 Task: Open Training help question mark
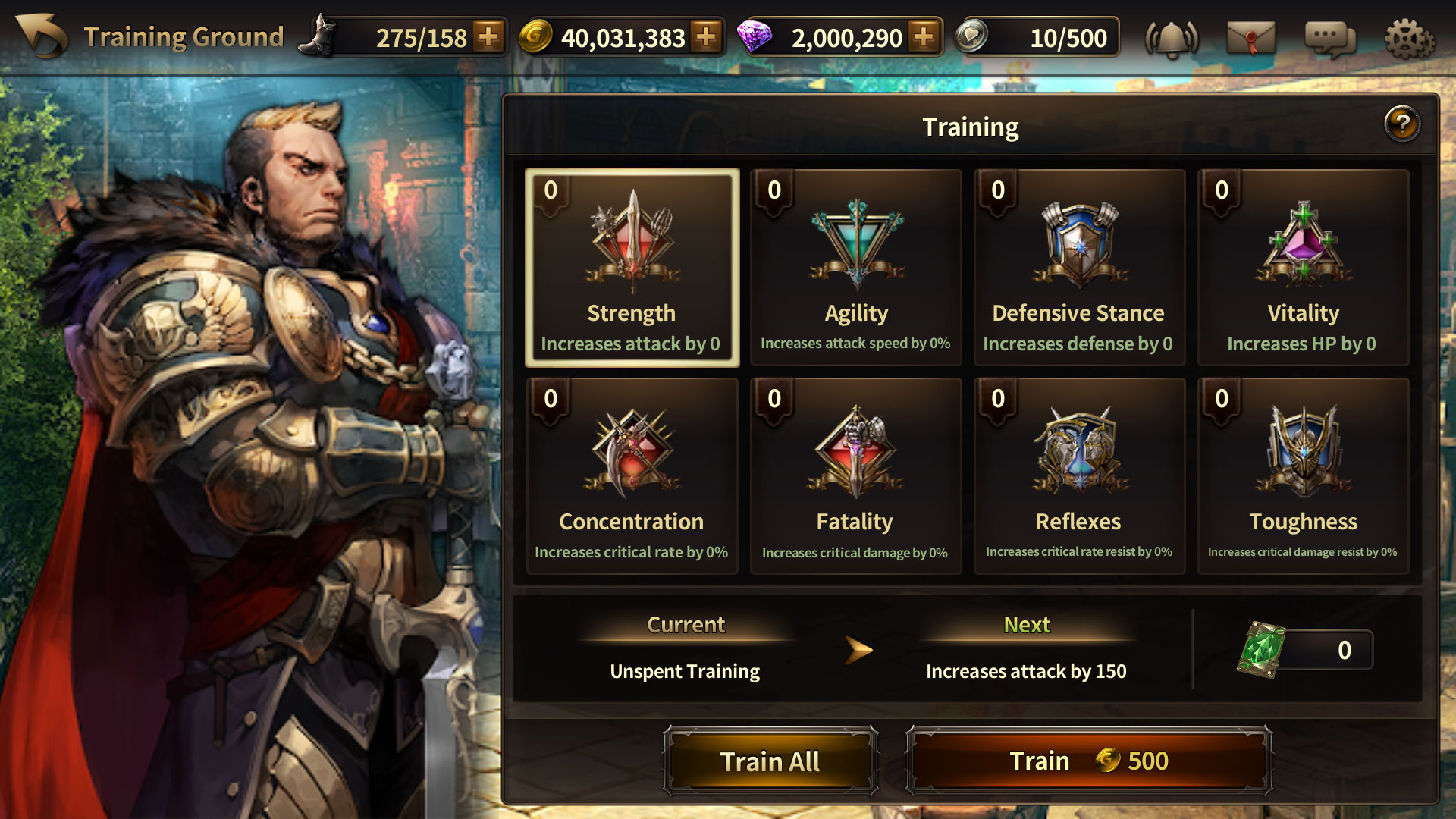[x=1402, y=124]
